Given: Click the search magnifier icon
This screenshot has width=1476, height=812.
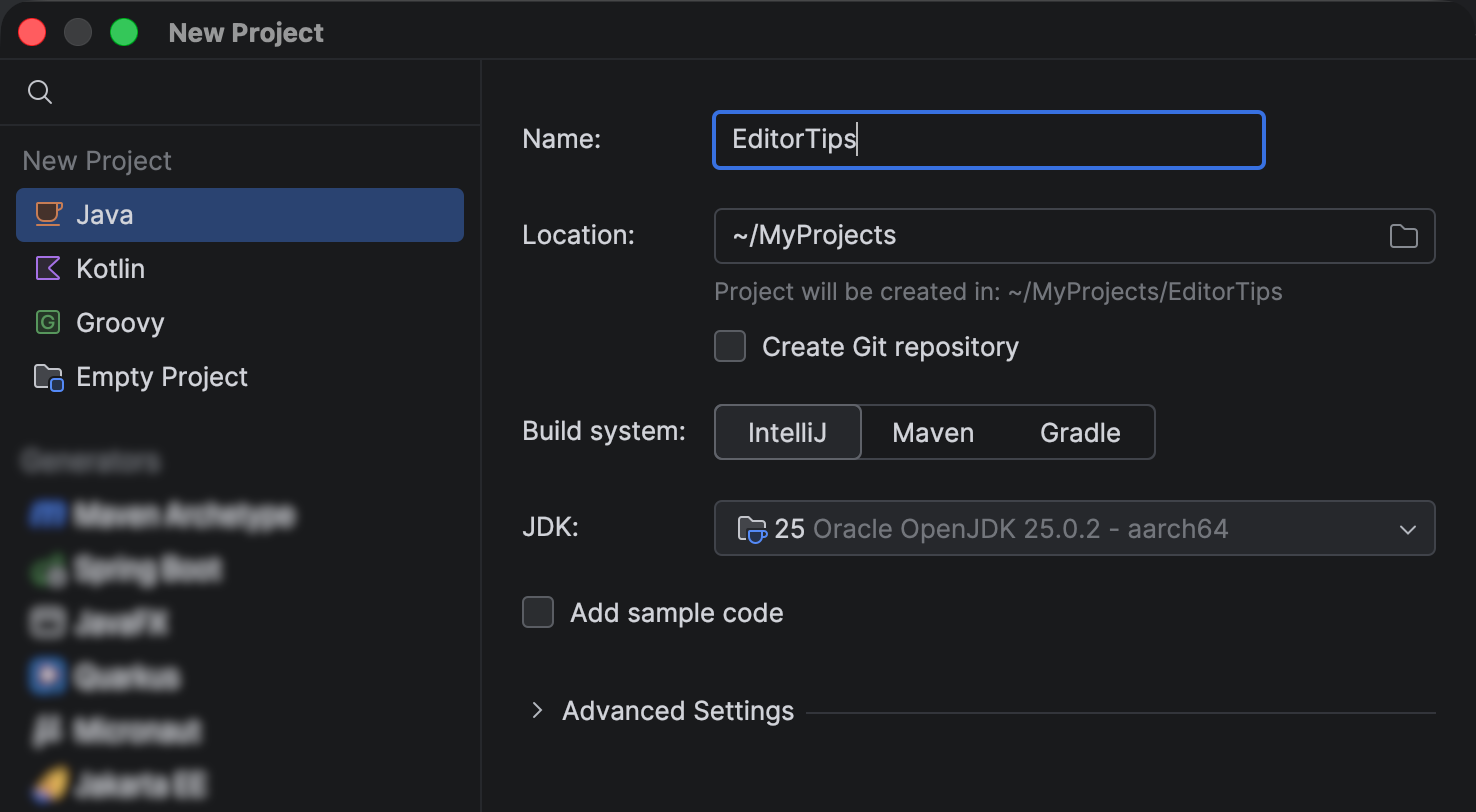Looking at the screenshot, I should pyautogui.click(x=40, y=92).
